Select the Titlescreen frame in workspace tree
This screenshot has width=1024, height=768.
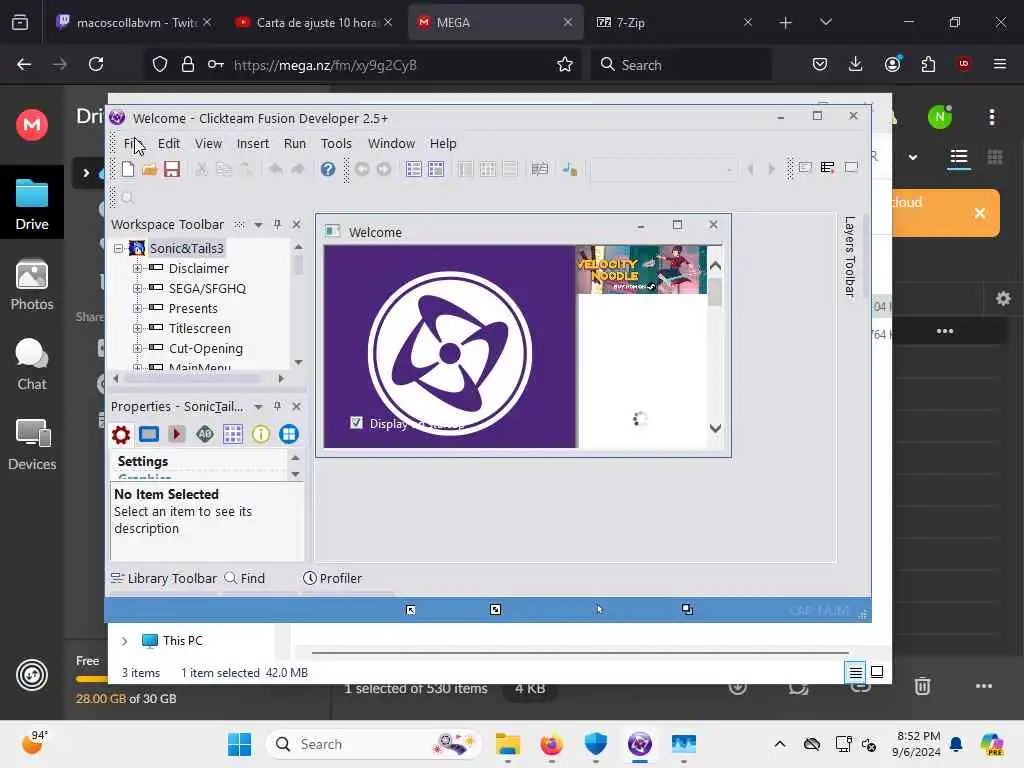point(199,328)
